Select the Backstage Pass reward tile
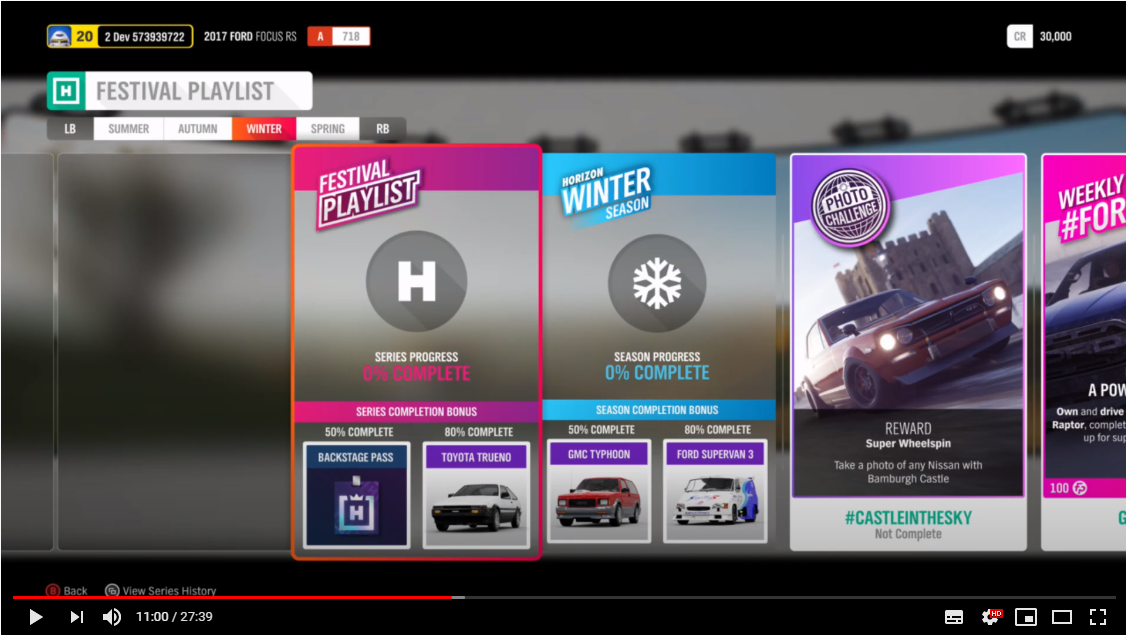This screenshot has width=1126, height=635. (356, 495)
